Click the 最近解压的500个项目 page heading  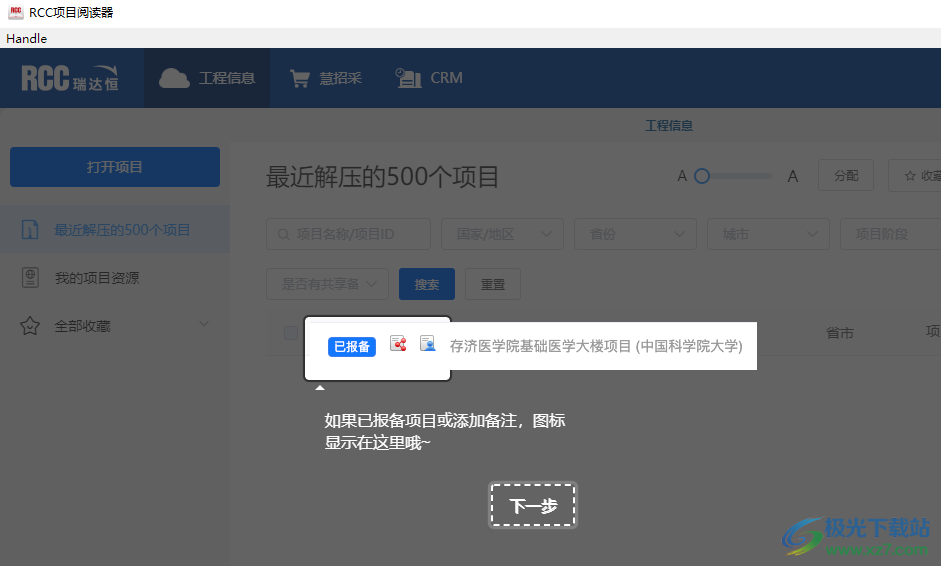coord(382,176)
